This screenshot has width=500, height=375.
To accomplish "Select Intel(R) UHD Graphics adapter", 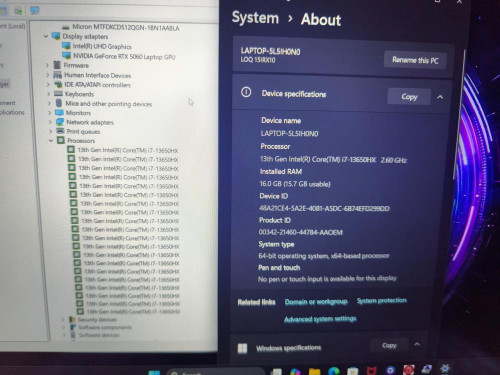I will click(x=102, y=46).
